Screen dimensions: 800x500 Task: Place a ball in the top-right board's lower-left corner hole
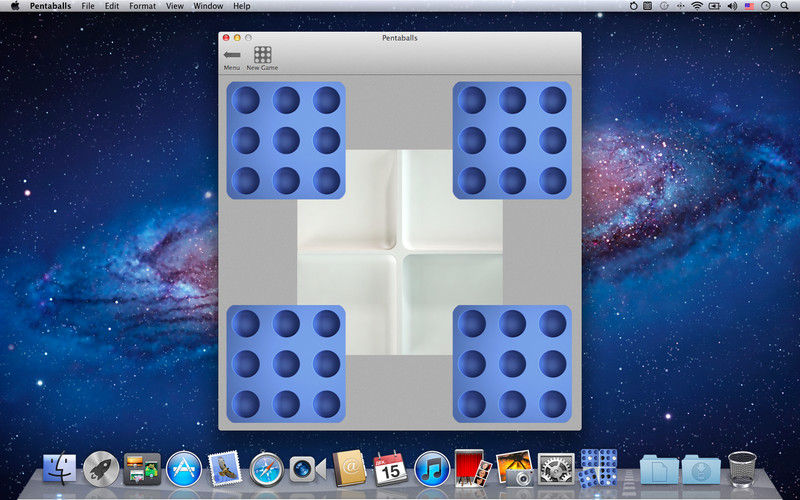[x=471, y=181]
